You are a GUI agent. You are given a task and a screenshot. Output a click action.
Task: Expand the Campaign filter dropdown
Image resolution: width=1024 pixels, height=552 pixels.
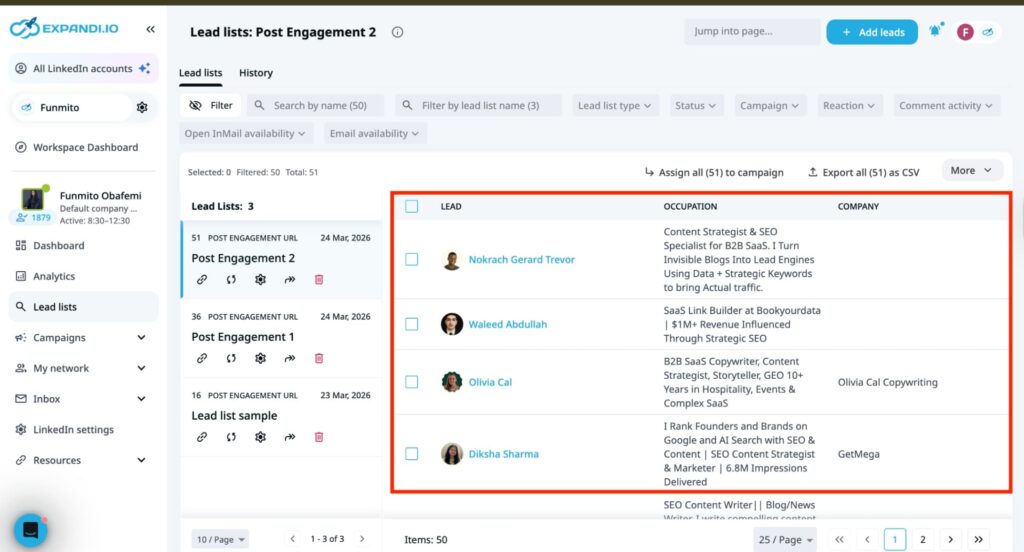point(769,105)
